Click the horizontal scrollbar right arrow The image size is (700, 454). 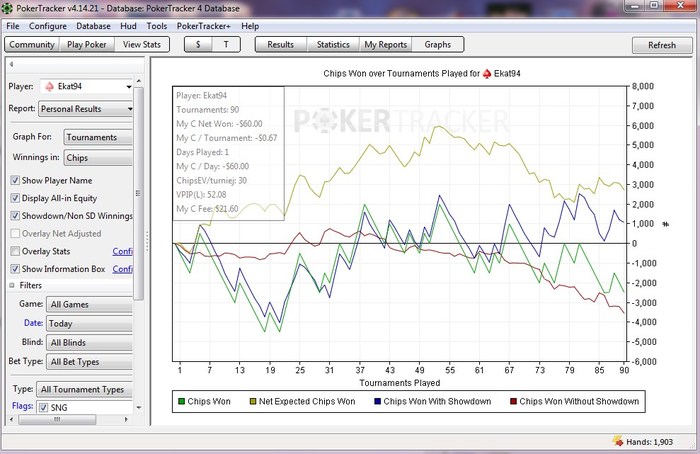[126, 420]
